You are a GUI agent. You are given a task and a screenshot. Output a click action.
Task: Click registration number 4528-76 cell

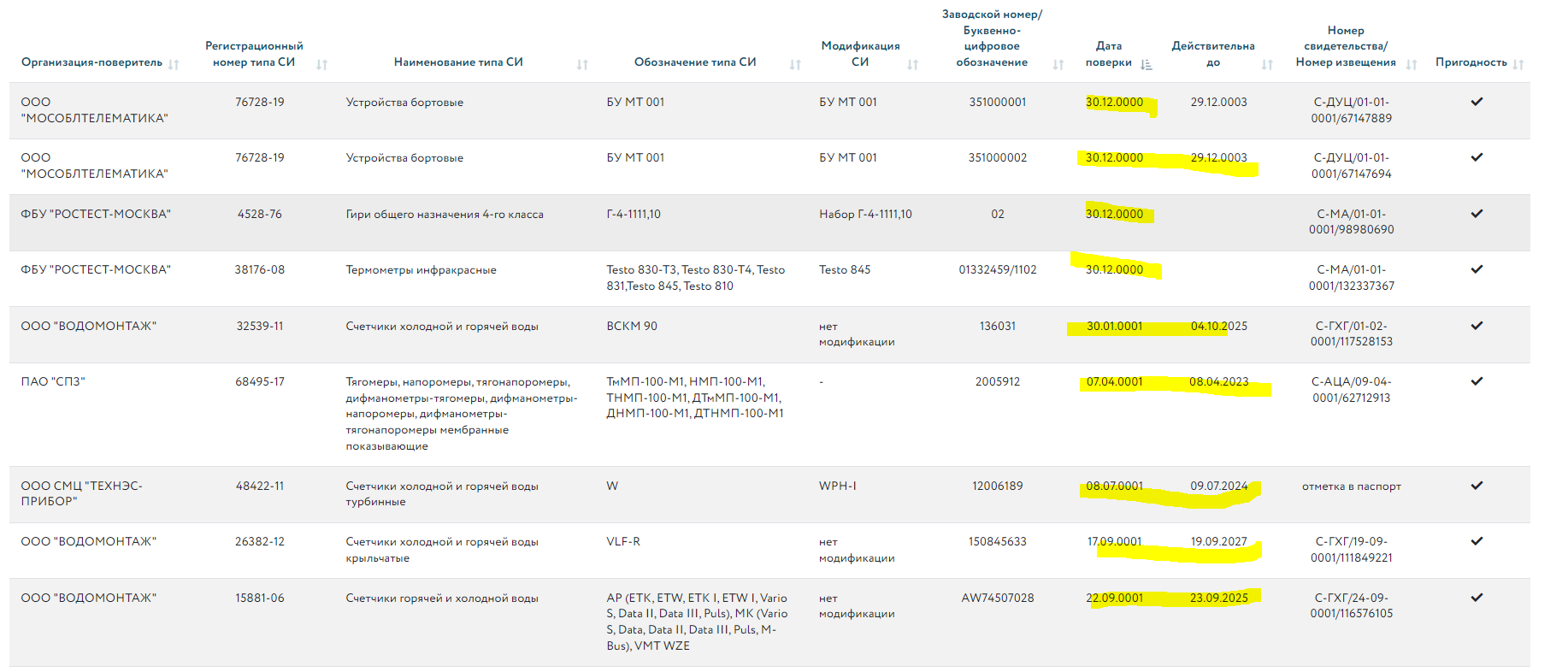point(259,214)
